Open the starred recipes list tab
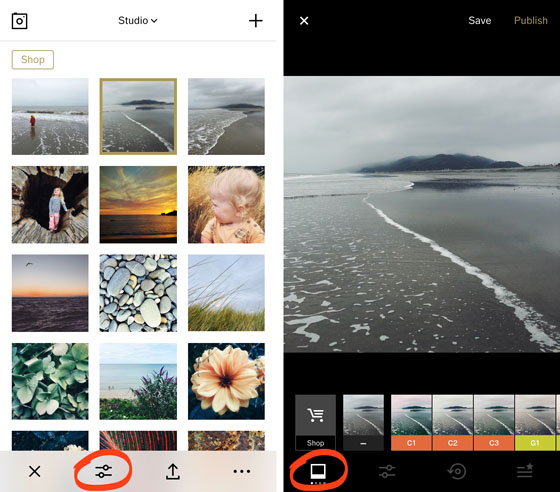Image resolution: width=560 pixels, height=492 pixels. [x=525, y=471]
